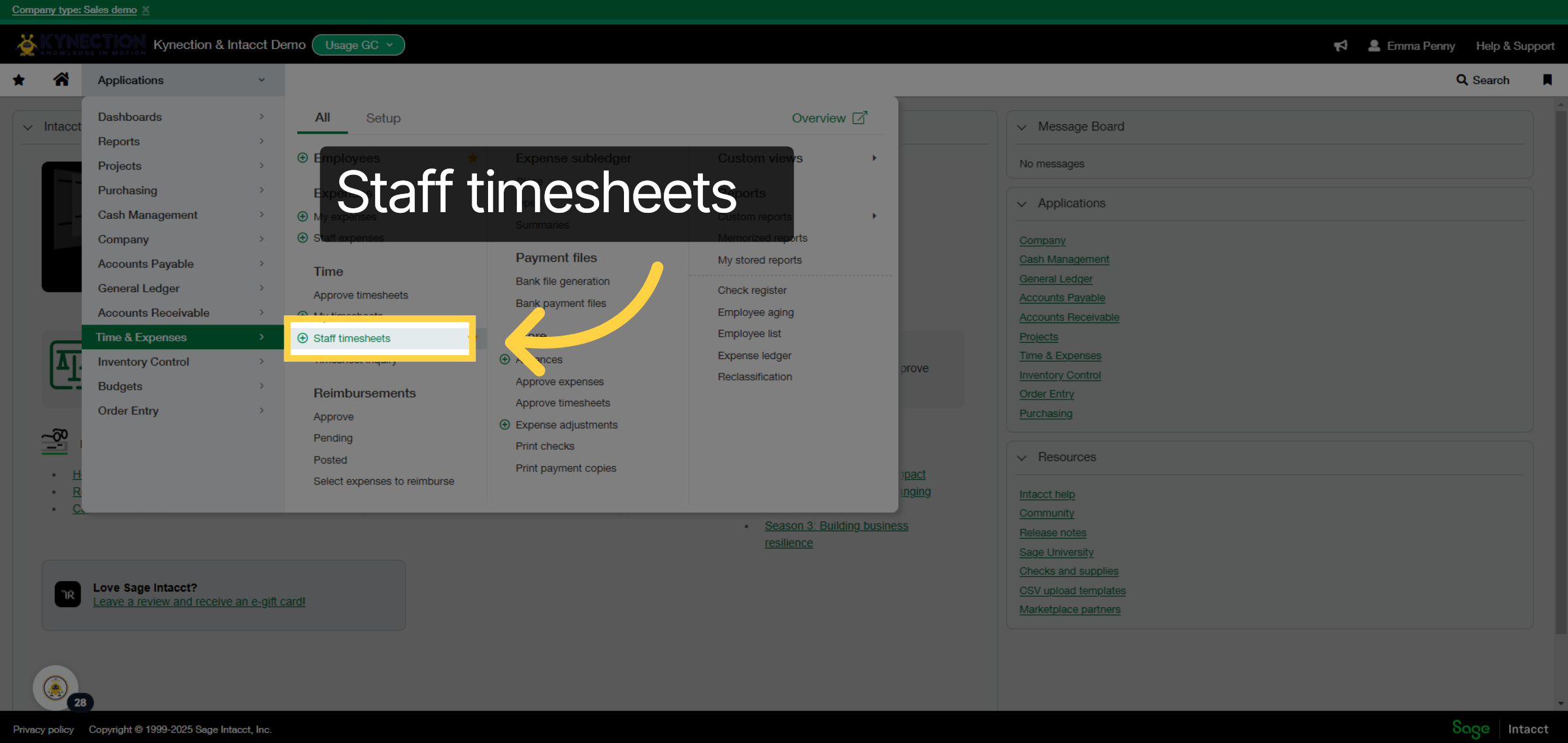Open CSV upload templates link

coord(1073,591)
